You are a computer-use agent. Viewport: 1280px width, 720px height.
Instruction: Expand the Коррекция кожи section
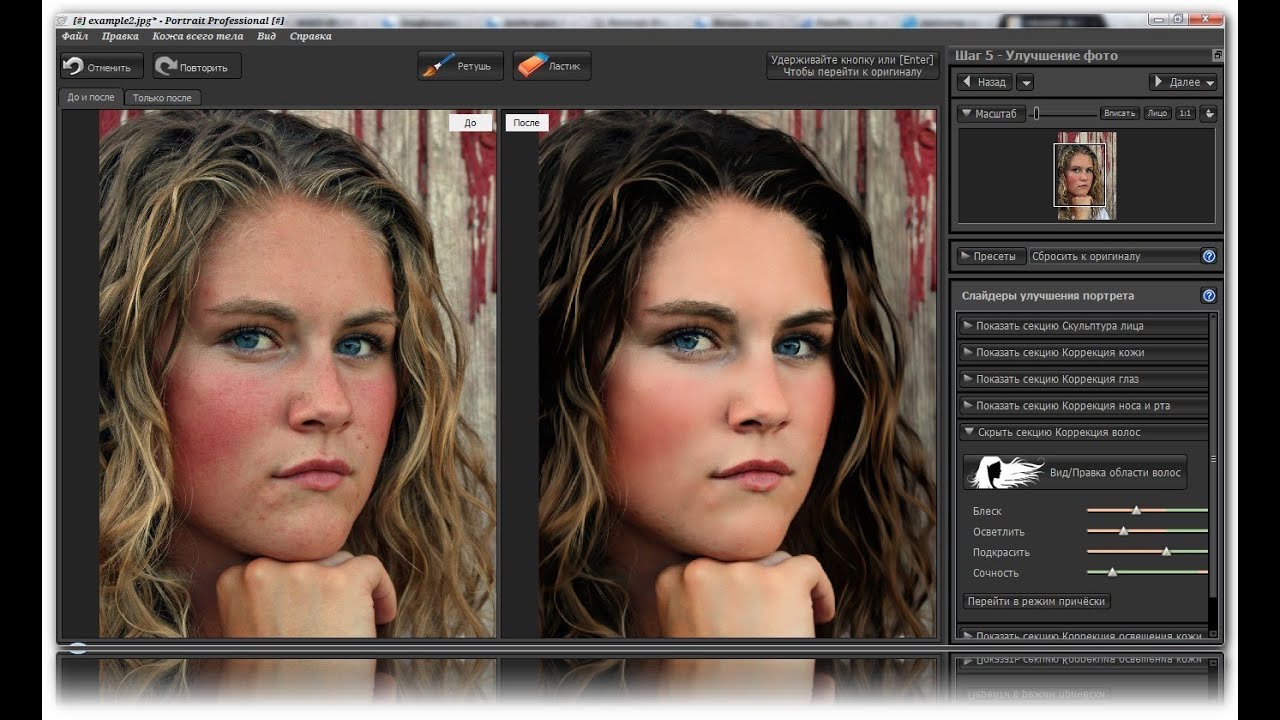(x=1083, y=352)
